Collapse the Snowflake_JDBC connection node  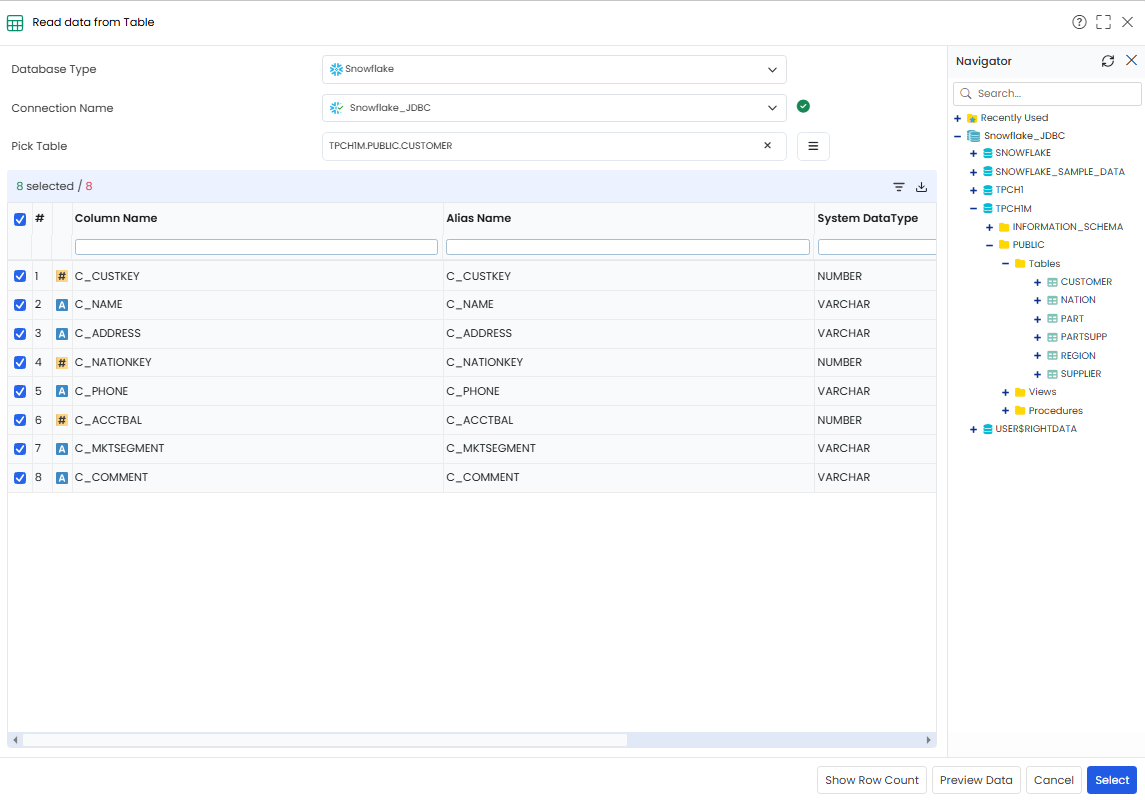point(957,136)
